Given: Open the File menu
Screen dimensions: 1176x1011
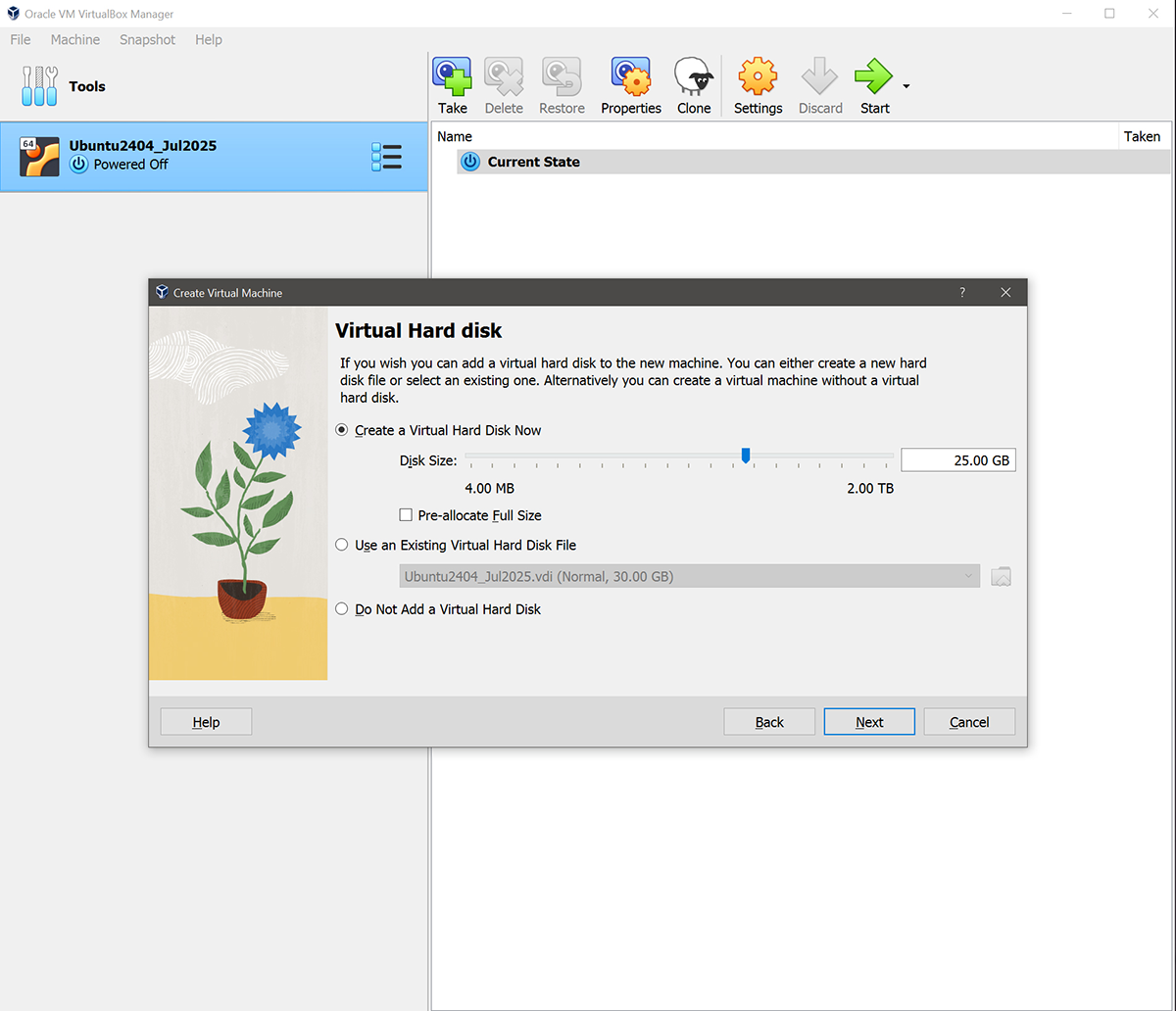Looking at the screenshot, I should (x=21, y=40).
